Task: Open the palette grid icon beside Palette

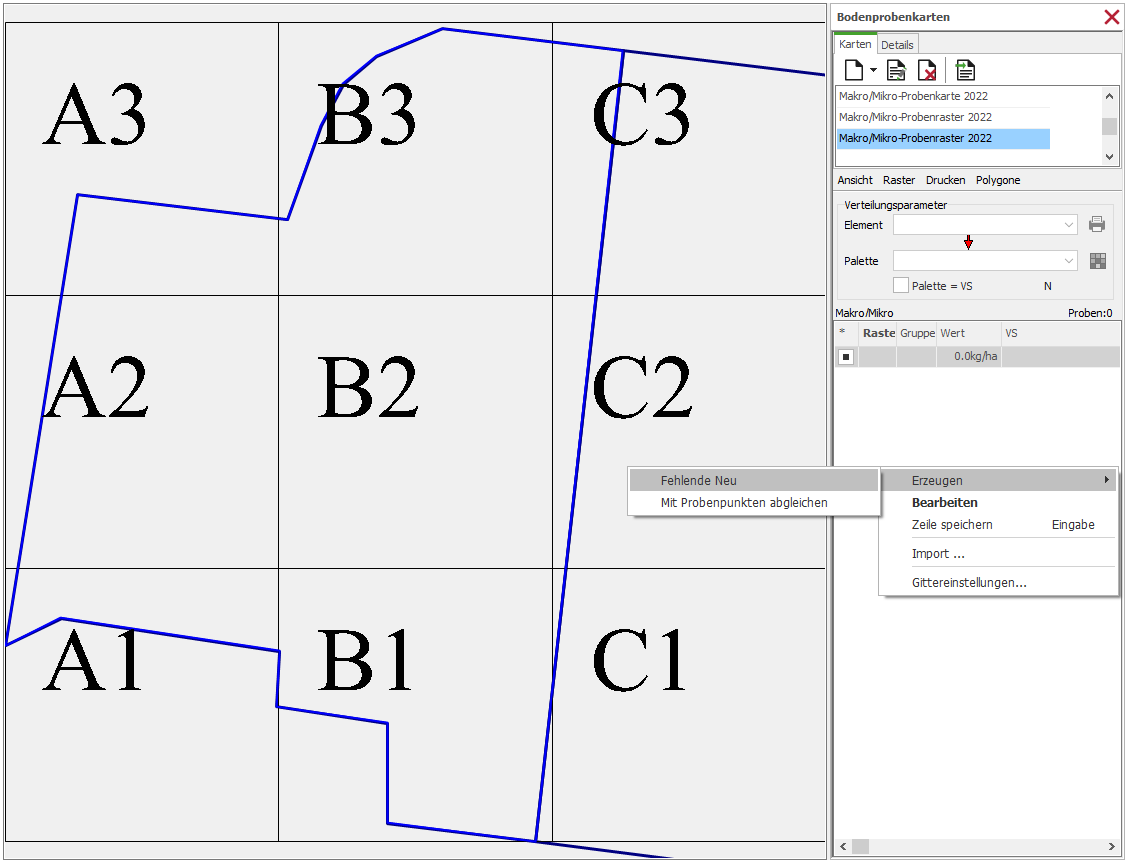Action: (x=1098, y=261)
